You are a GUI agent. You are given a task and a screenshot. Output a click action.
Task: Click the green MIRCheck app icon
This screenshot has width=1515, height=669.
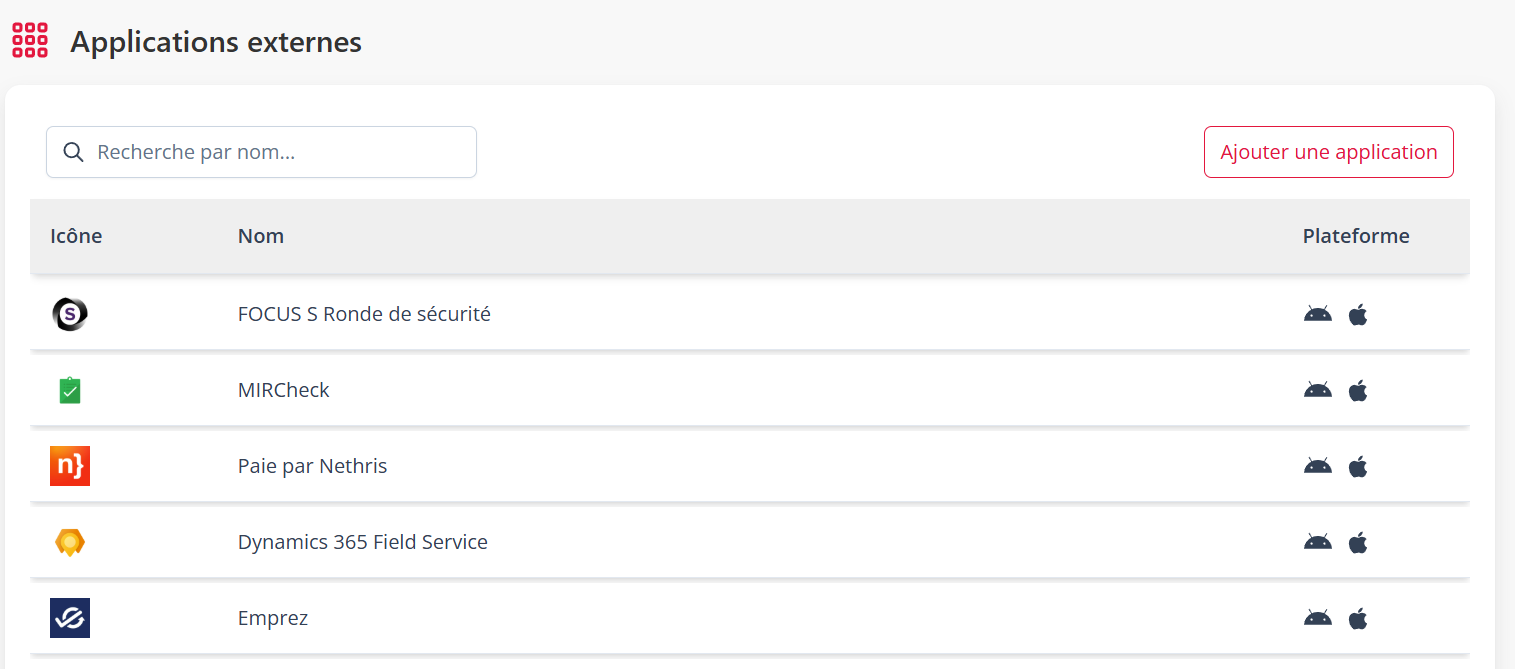[x=70, y=390]
